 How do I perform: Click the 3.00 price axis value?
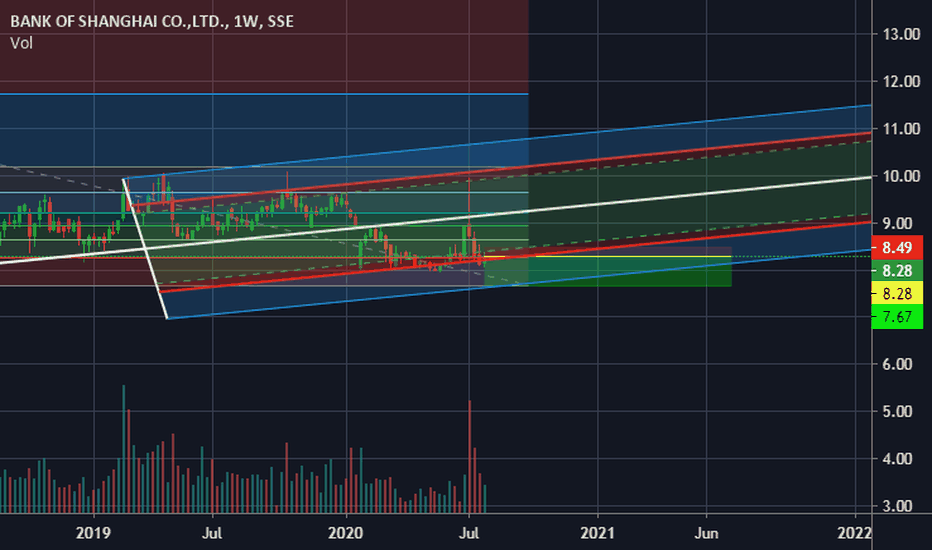click(x=897, y=506)
